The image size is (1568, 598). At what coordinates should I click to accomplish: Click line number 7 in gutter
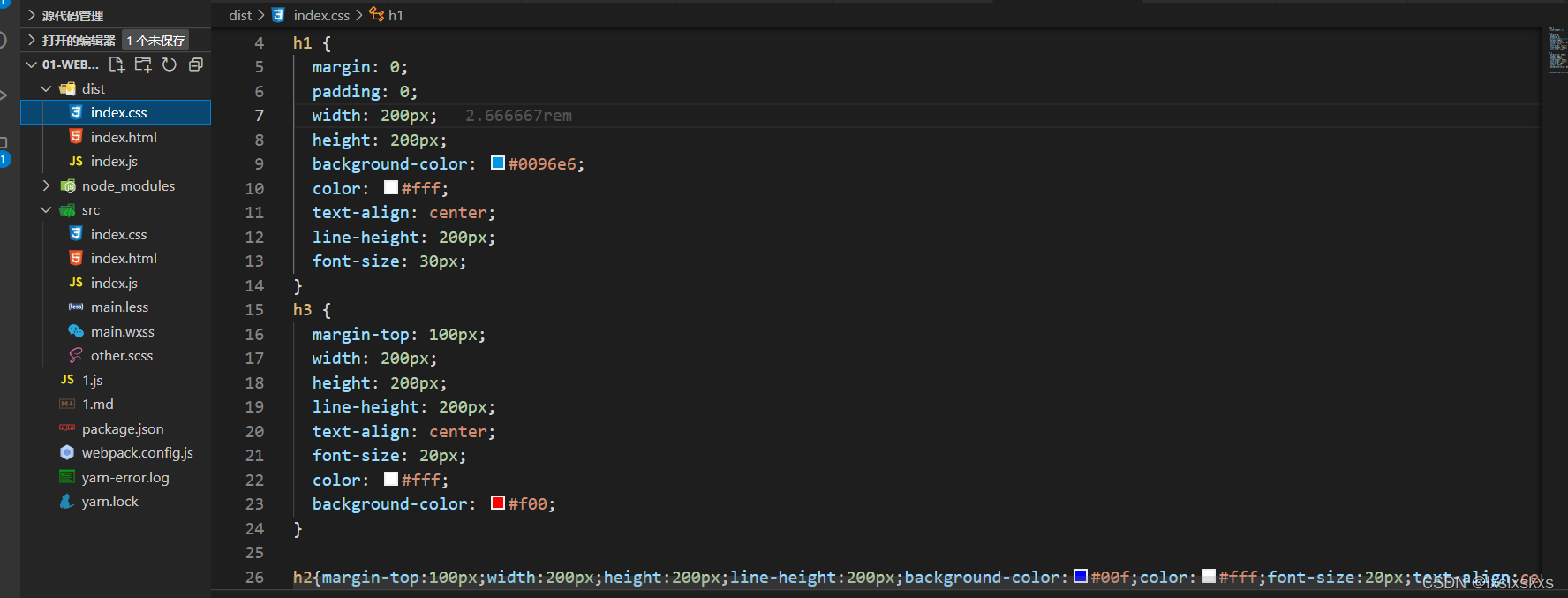(260, 116)
